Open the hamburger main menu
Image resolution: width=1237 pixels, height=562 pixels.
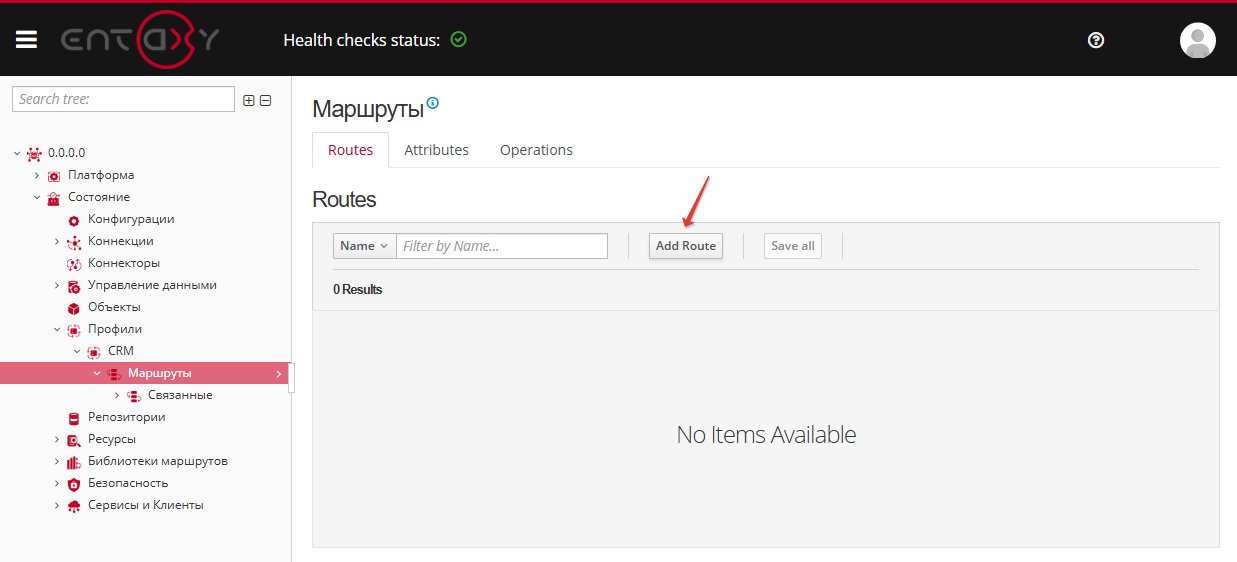26,40
